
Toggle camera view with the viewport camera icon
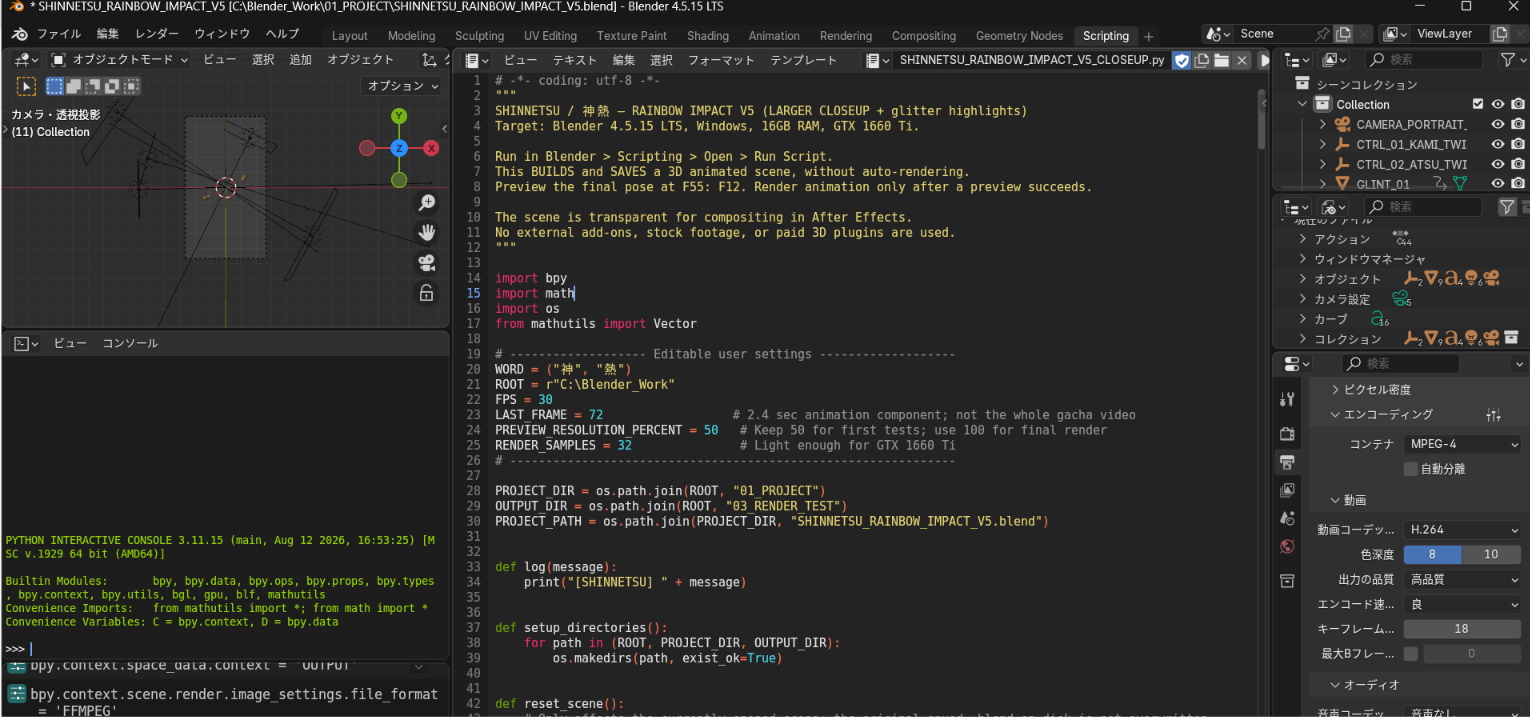[x=427, y=263]
